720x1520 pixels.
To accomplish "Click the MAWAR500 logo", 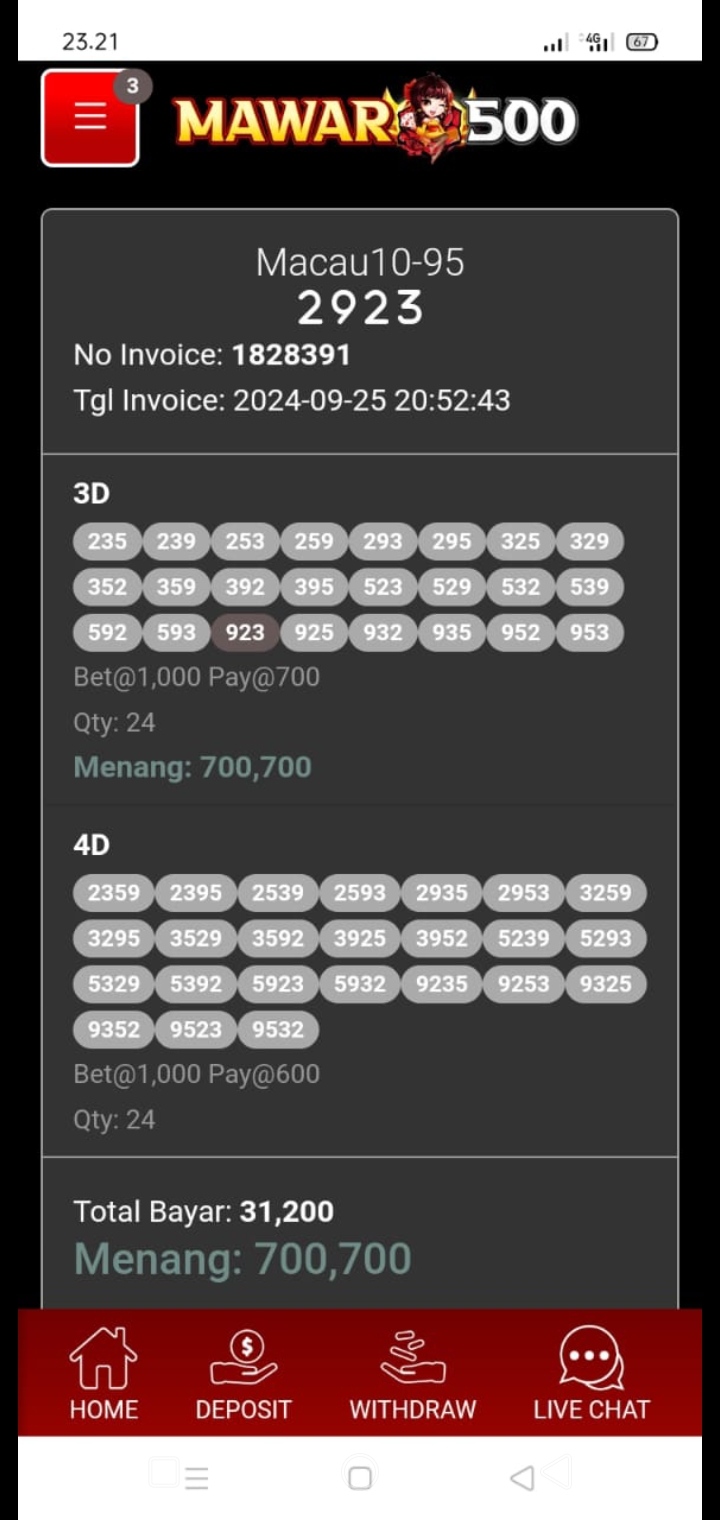I will pos(375,120).
